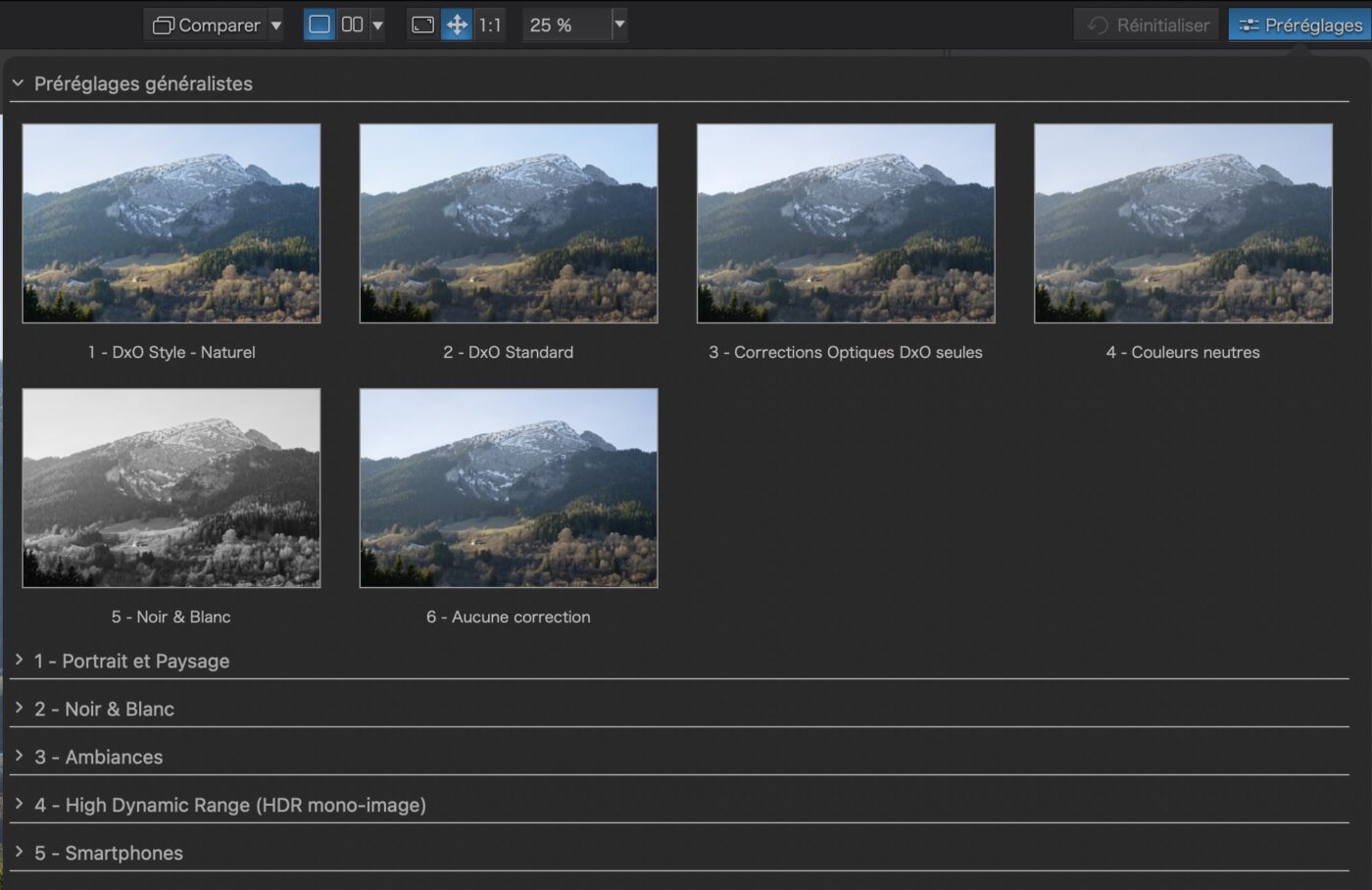Open the dropdown arrow next to Comparer
Screen dimensions: 1372x890
pos(273,25)
